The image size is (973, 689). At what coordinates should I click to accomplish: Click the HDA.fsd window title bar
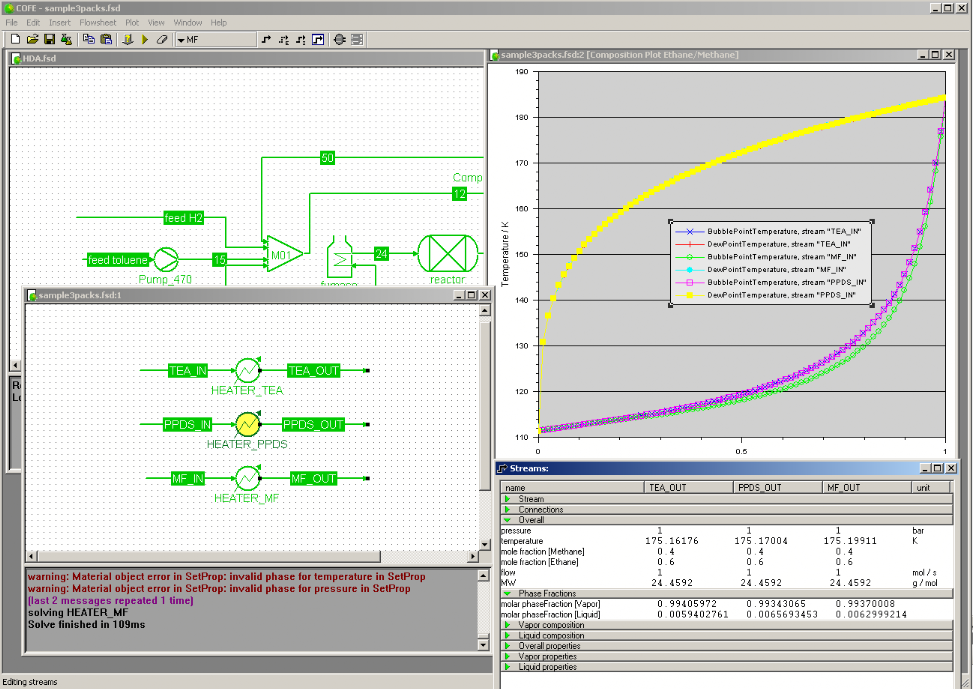(246, 58)
